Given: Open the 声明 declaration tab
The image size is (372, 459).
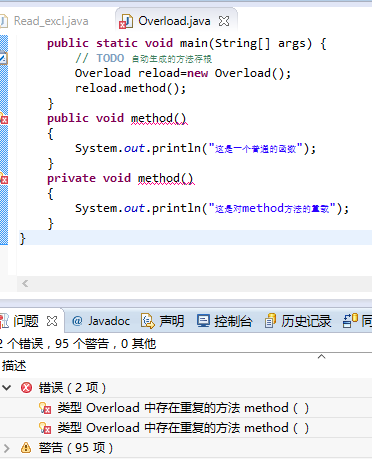Looking at the screenshot, I should (x=163, y=321).
